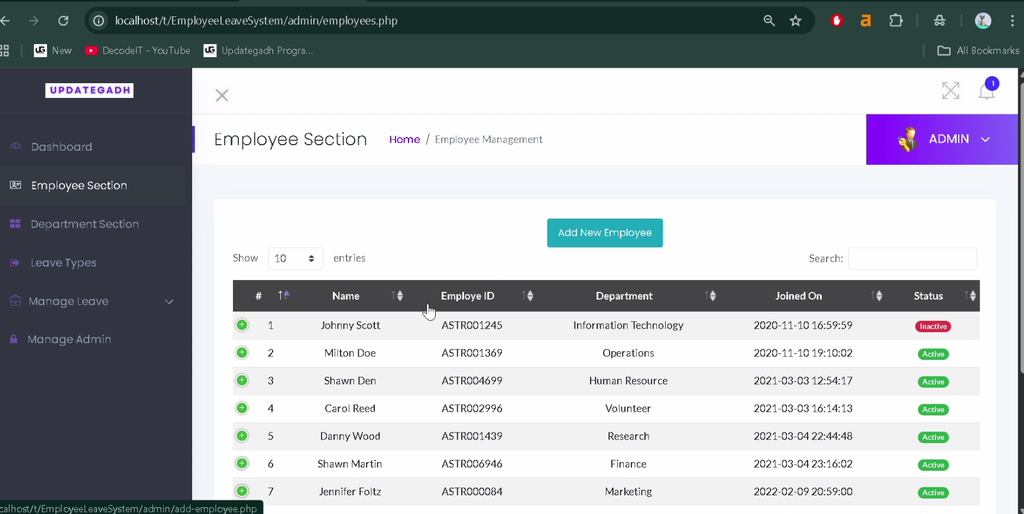Viewport: 1024px width, 514px height.
Task: Reload the page with the browser refresh icon
Action: tap(63, 21)
